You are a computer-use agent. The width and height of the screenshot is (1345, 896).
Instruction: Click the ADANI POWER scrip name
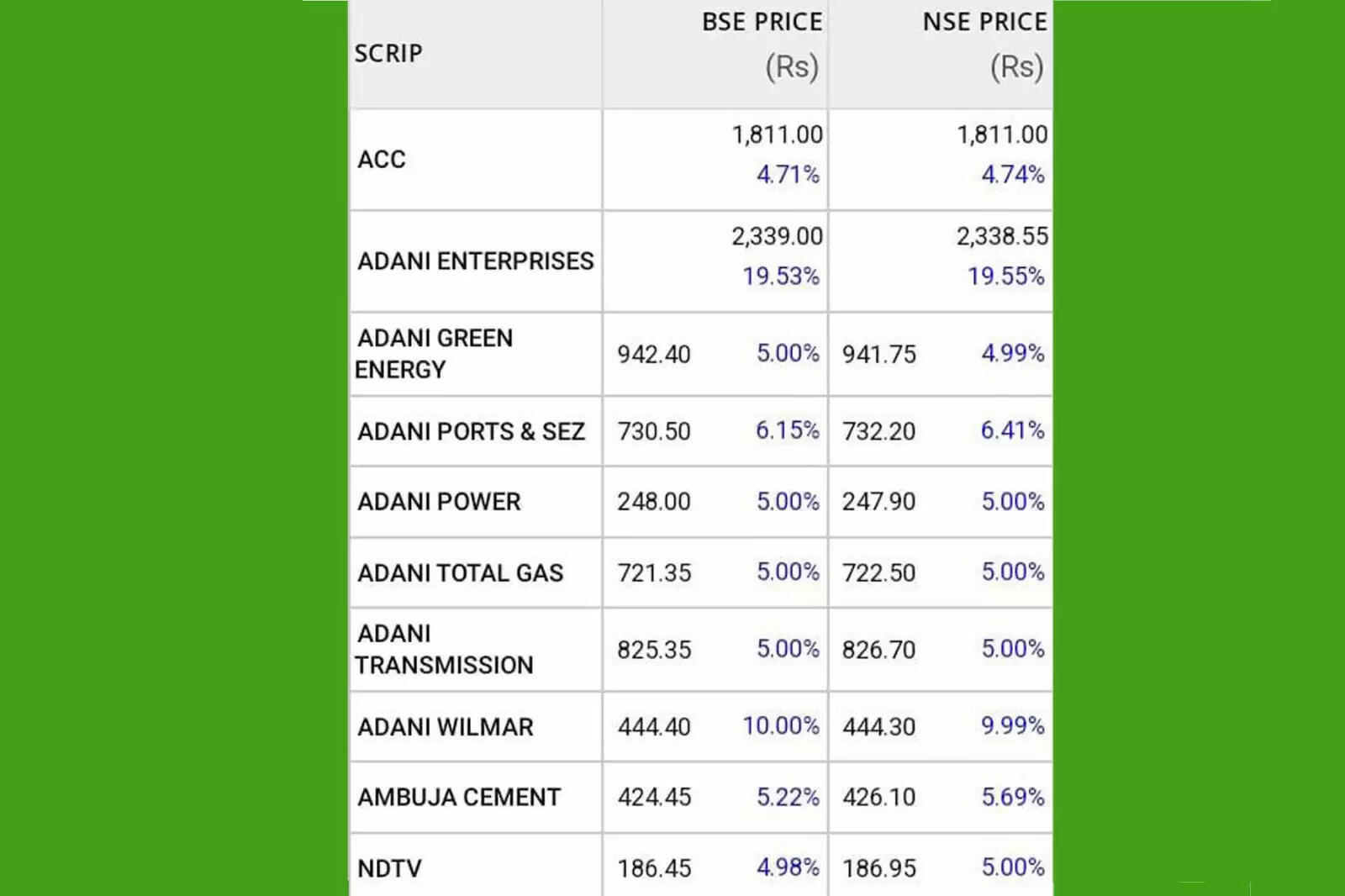coord(439,502)
